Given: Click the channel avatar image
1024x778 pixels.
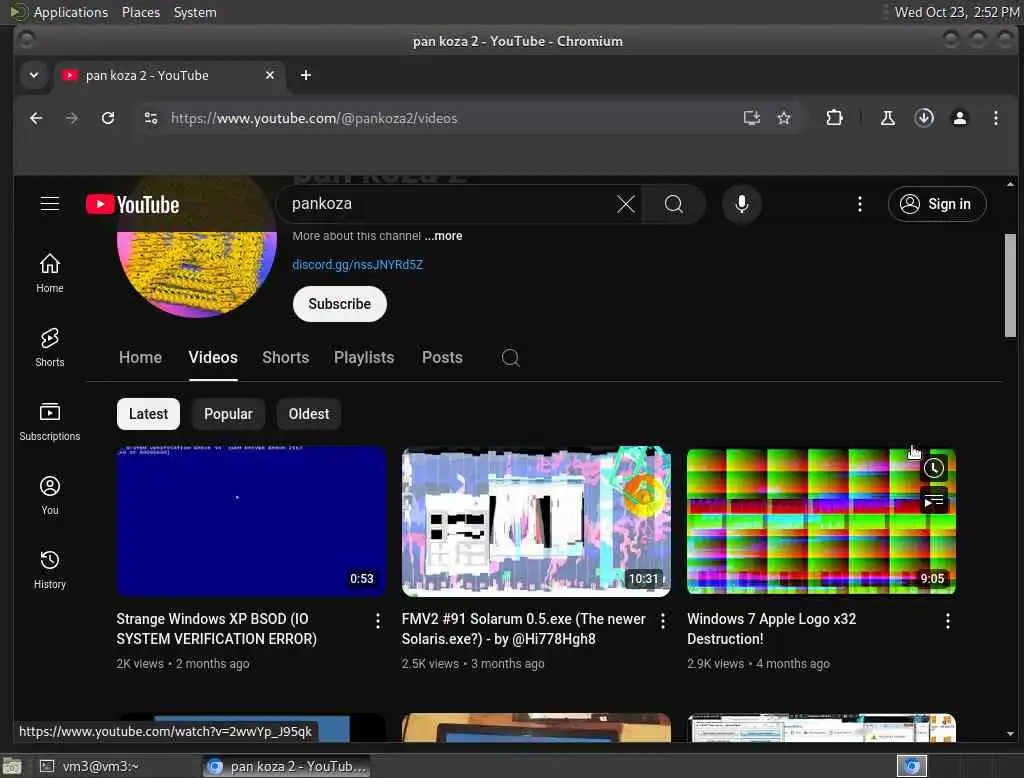Looking at the screenshot, I should [197, 274].
